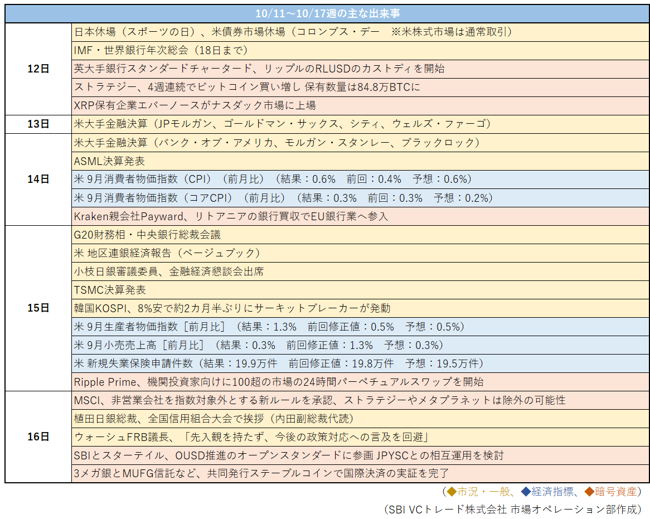Click the orange diamond beside '暗号資産' legend
The width and height of the screenshot is (650, 519).
[x=589, y=492]
